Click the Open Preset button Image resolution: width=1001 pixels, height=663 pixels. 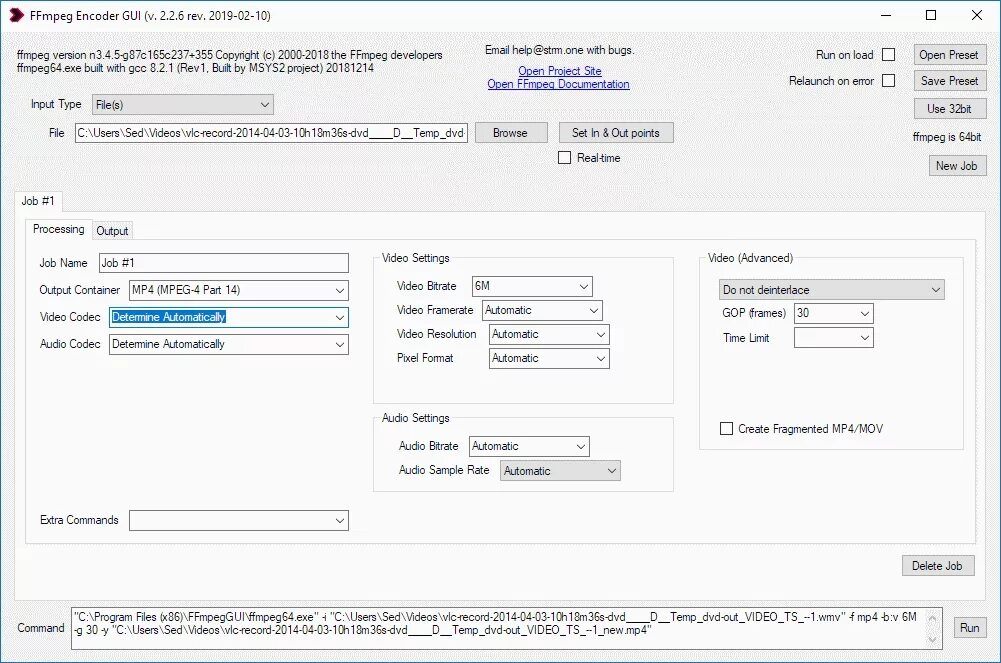(949, 55)
